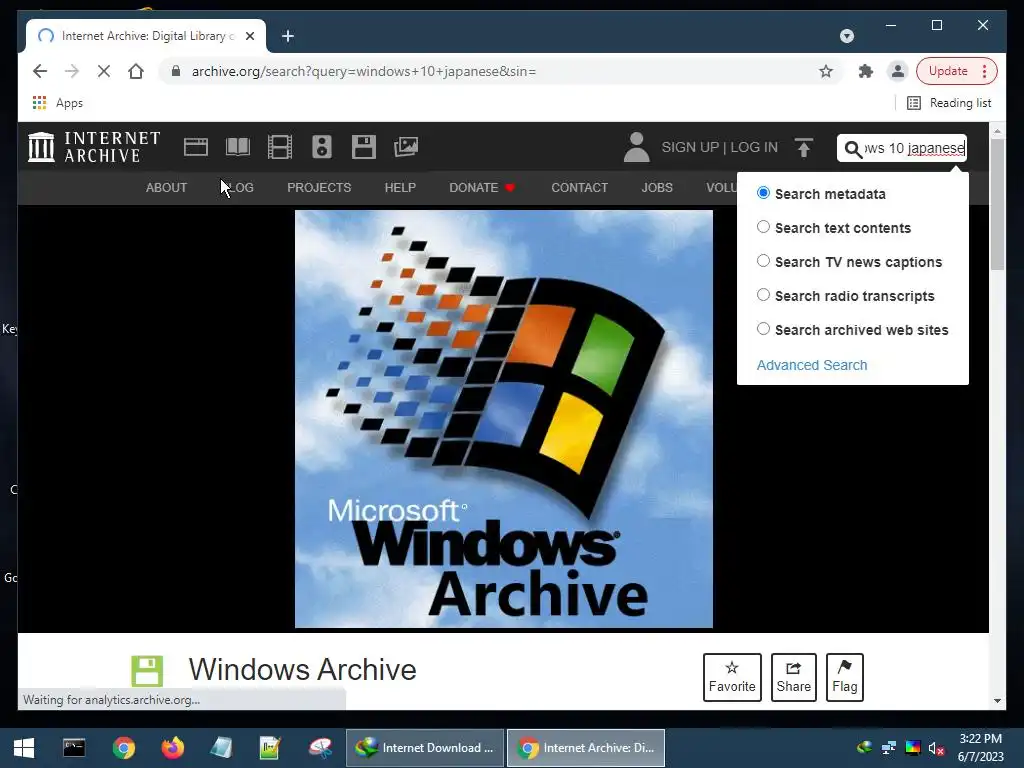Image resolution: width=1024 pixels, height=768 pixels.
Task: Open the Audio speaker icon
Action: (322, 147)
